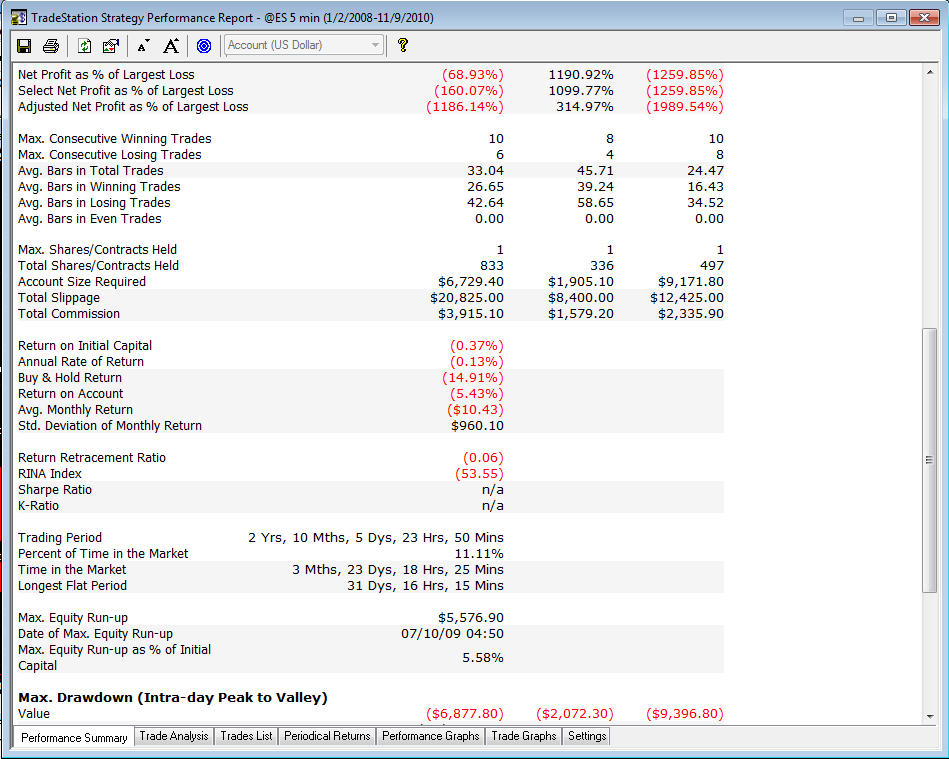949x759 pixels.
Task: Click the '833' total contracts value
Action: pyautogui.click(x=491, y=266)
